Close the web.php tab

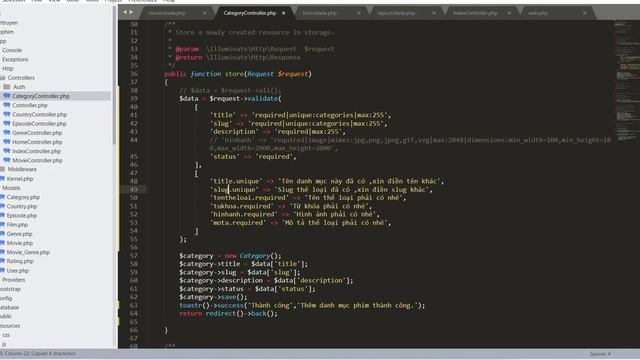coord(584,13)
